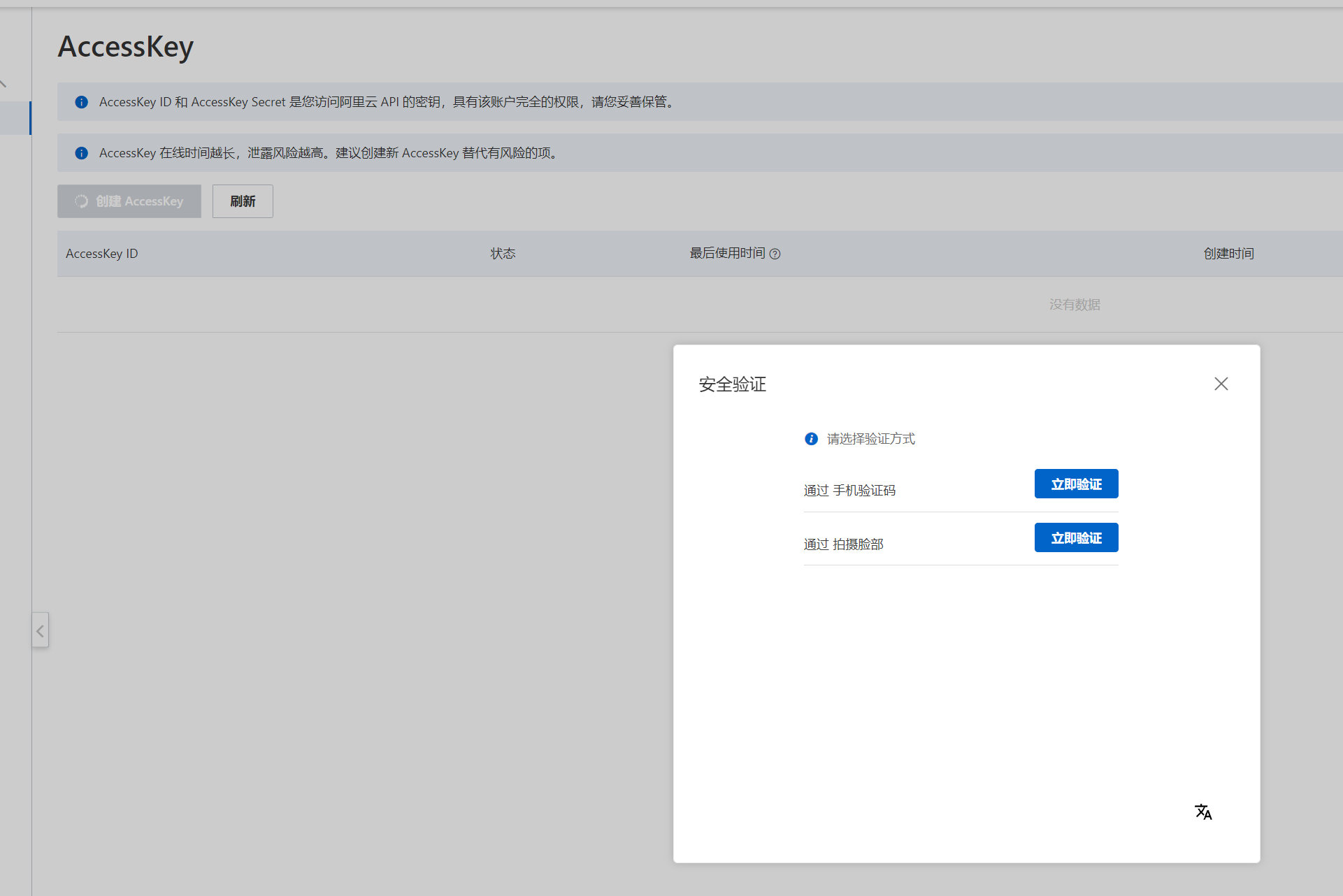Verify now via 手机验证码

[1076, 484]
